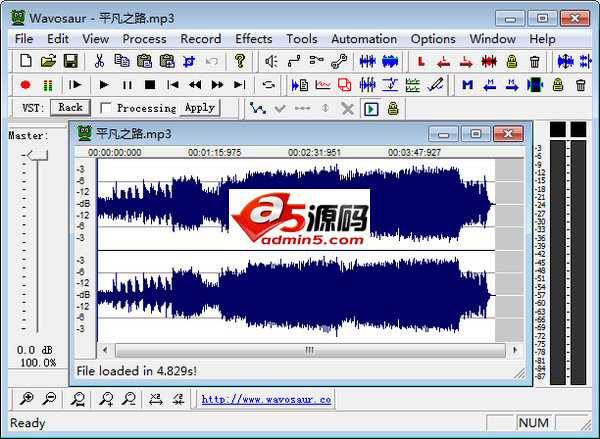Open the File menu
600x439 pixels.
24,39
